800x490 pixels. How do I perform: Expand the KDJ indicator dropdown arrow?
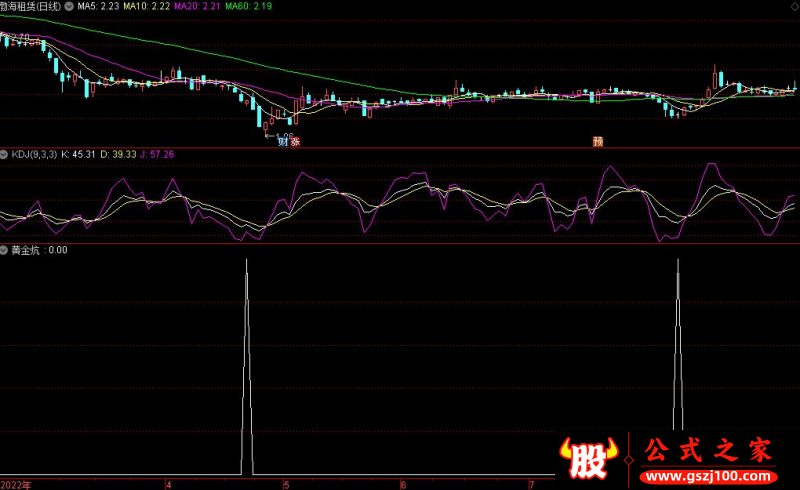4,154
